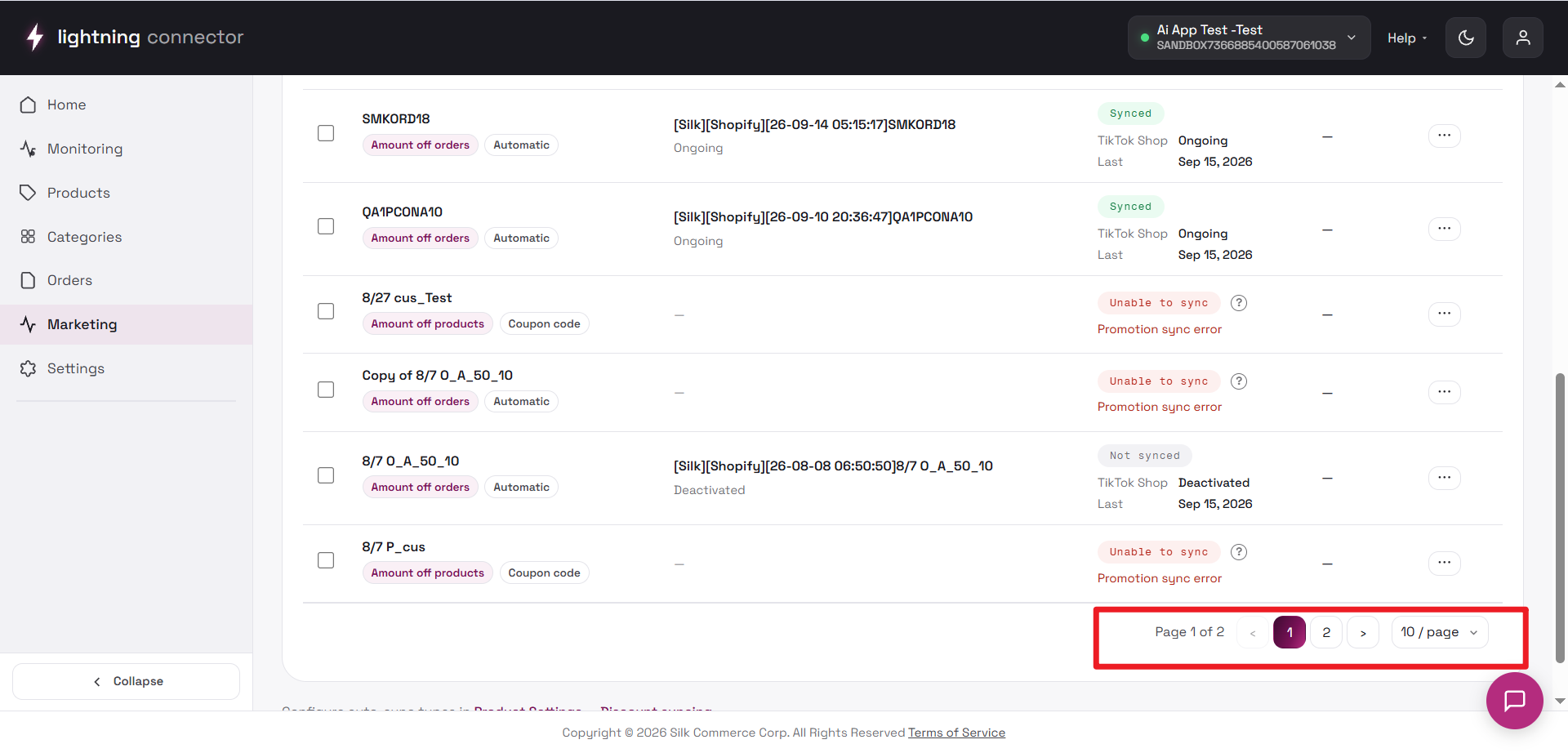
Task: Click help icon beside Copy of 8/7 O_A_50_10 error
Action: coord(1239,381)
